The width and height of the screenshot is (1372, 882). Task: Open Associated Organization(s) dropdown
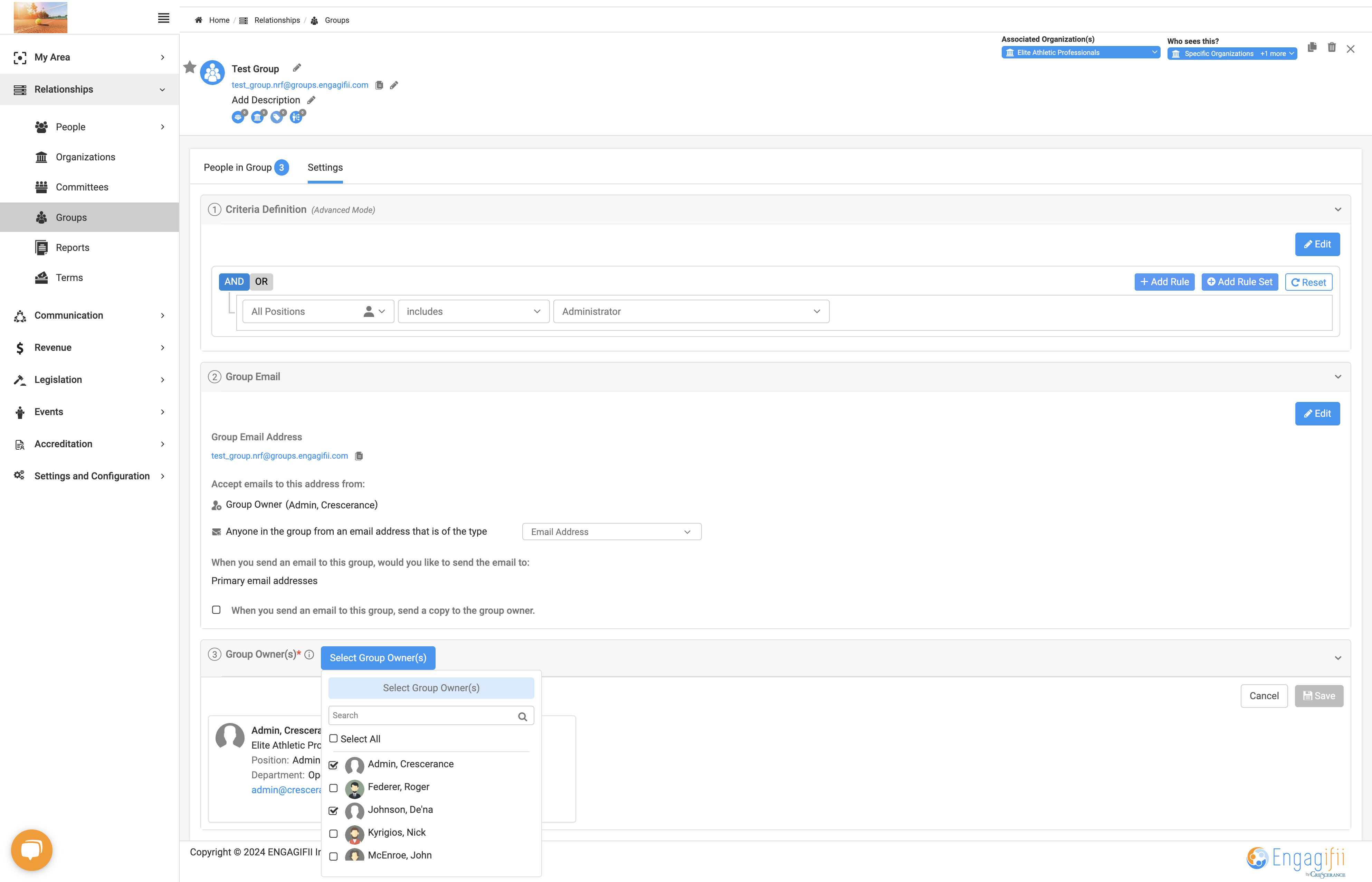pyautogui.click(x=1081, y=53)
